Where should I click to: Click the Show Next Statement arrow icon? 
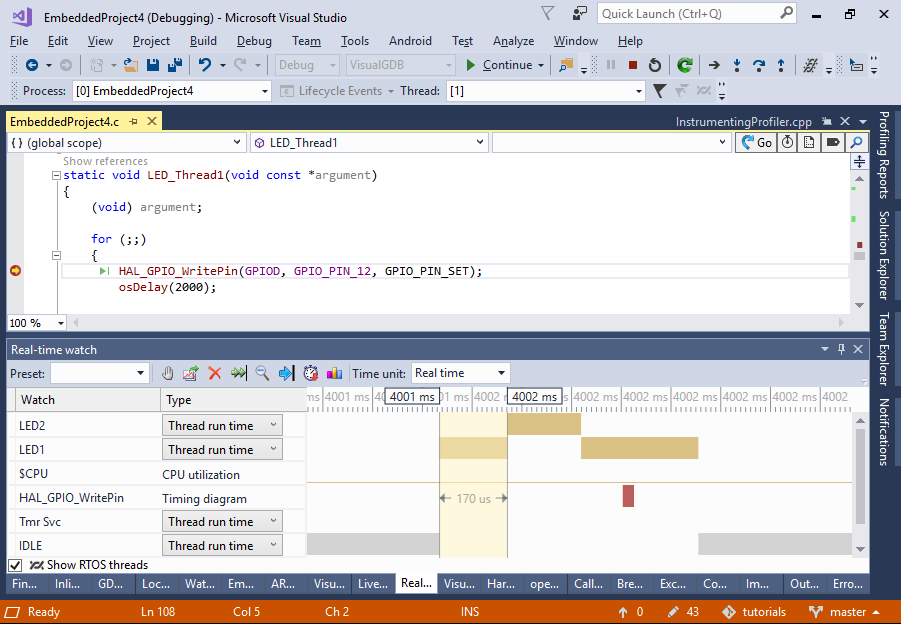click(714, 66)
